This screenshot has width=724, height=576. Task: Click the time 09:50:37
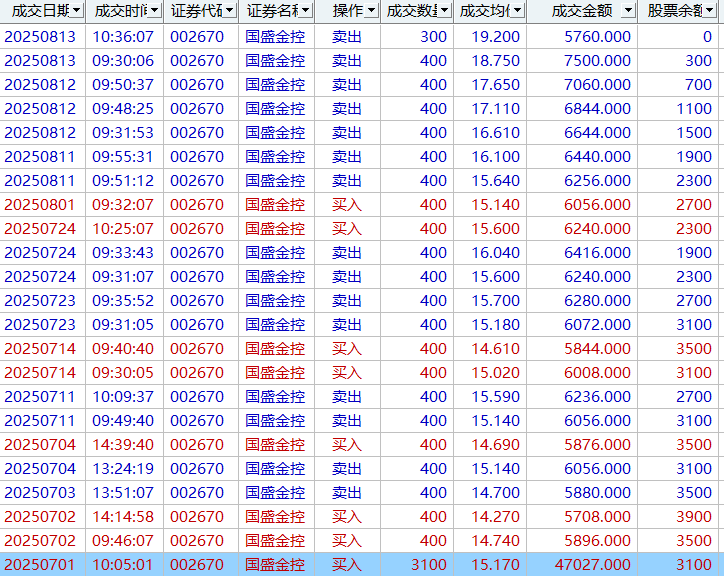123,85
